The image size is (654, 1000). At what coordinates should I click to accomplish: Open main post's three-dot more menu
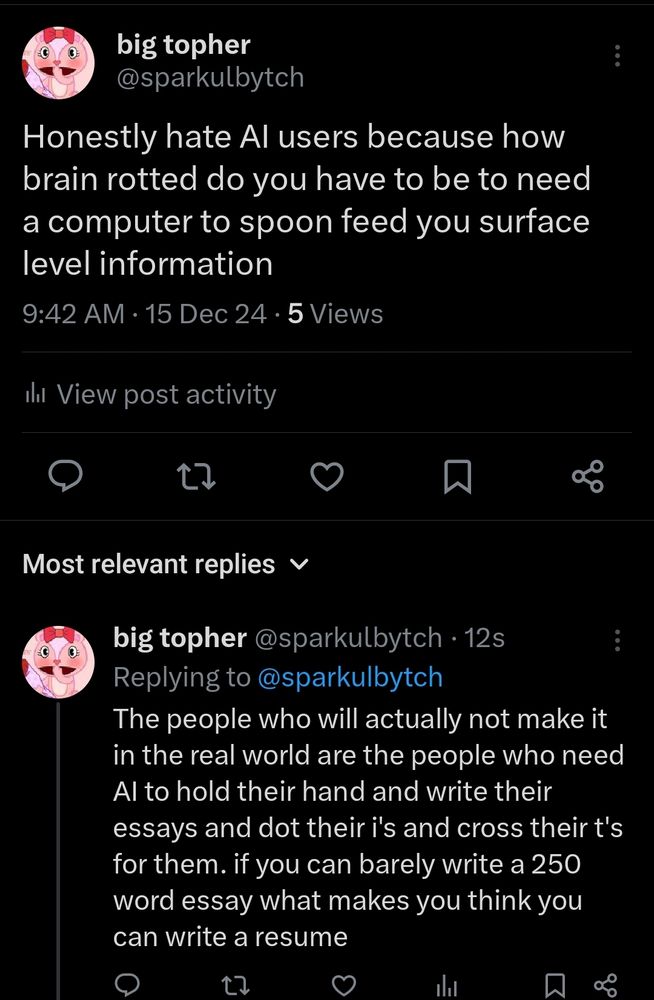(x=618, y=56)
